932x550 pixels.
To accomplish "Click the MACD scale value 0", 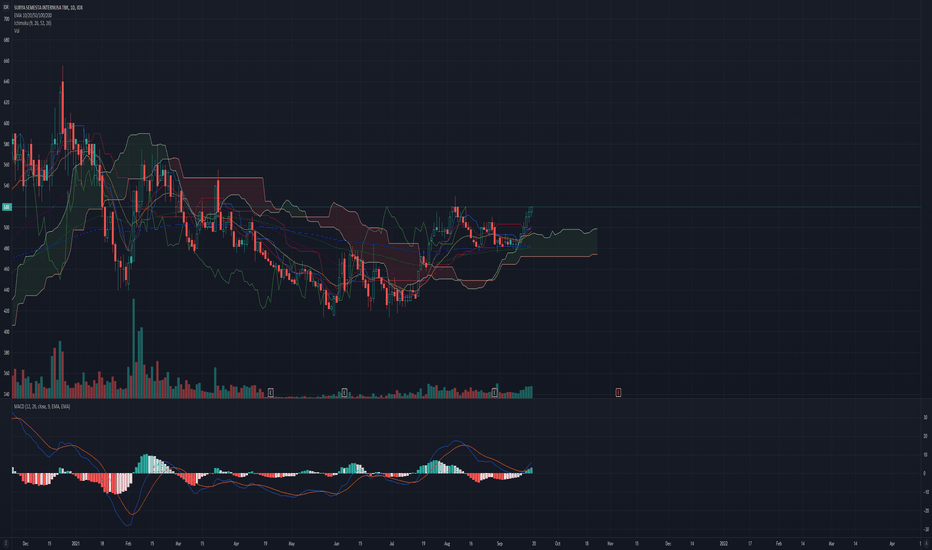I will (924, 474).
